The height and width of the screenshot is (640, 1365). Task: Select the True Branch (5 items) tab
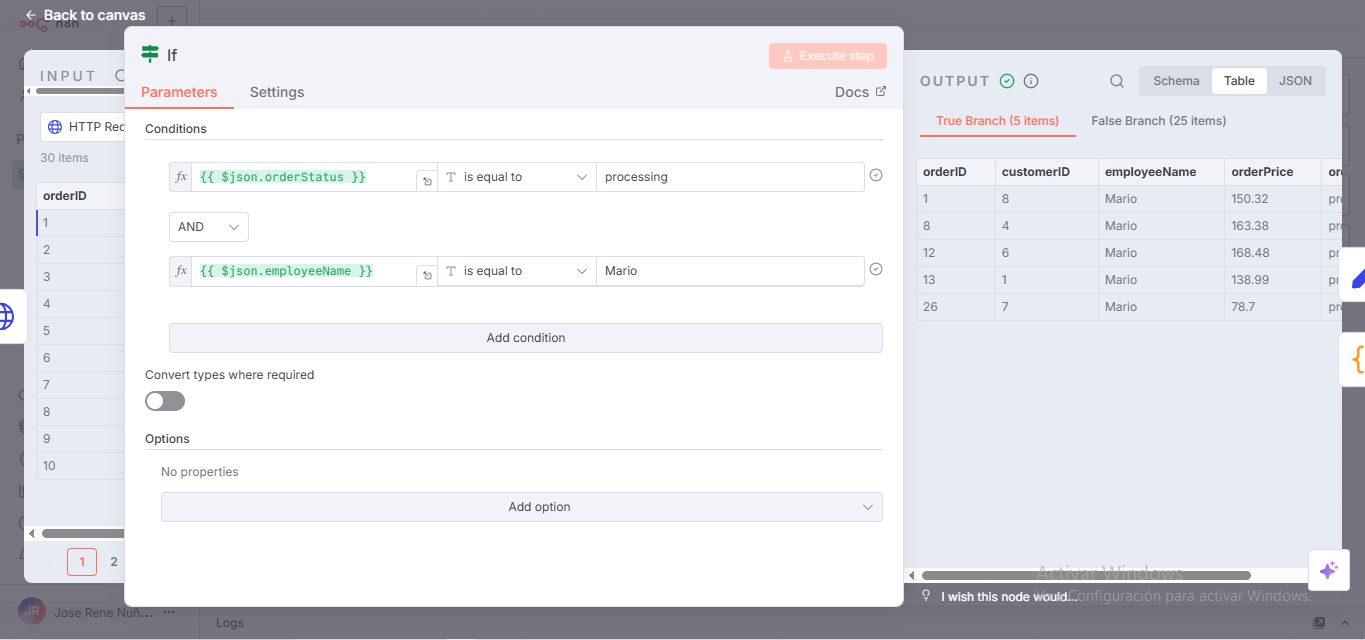coord(997,121)
